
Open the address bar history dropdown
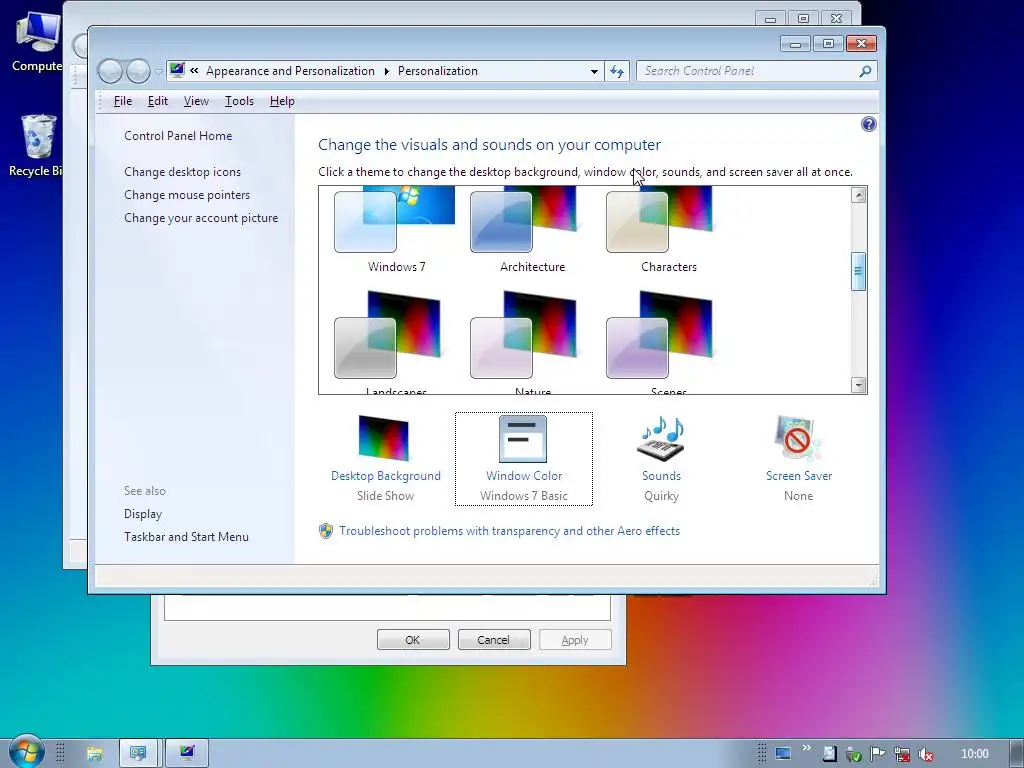coord(594,71)
